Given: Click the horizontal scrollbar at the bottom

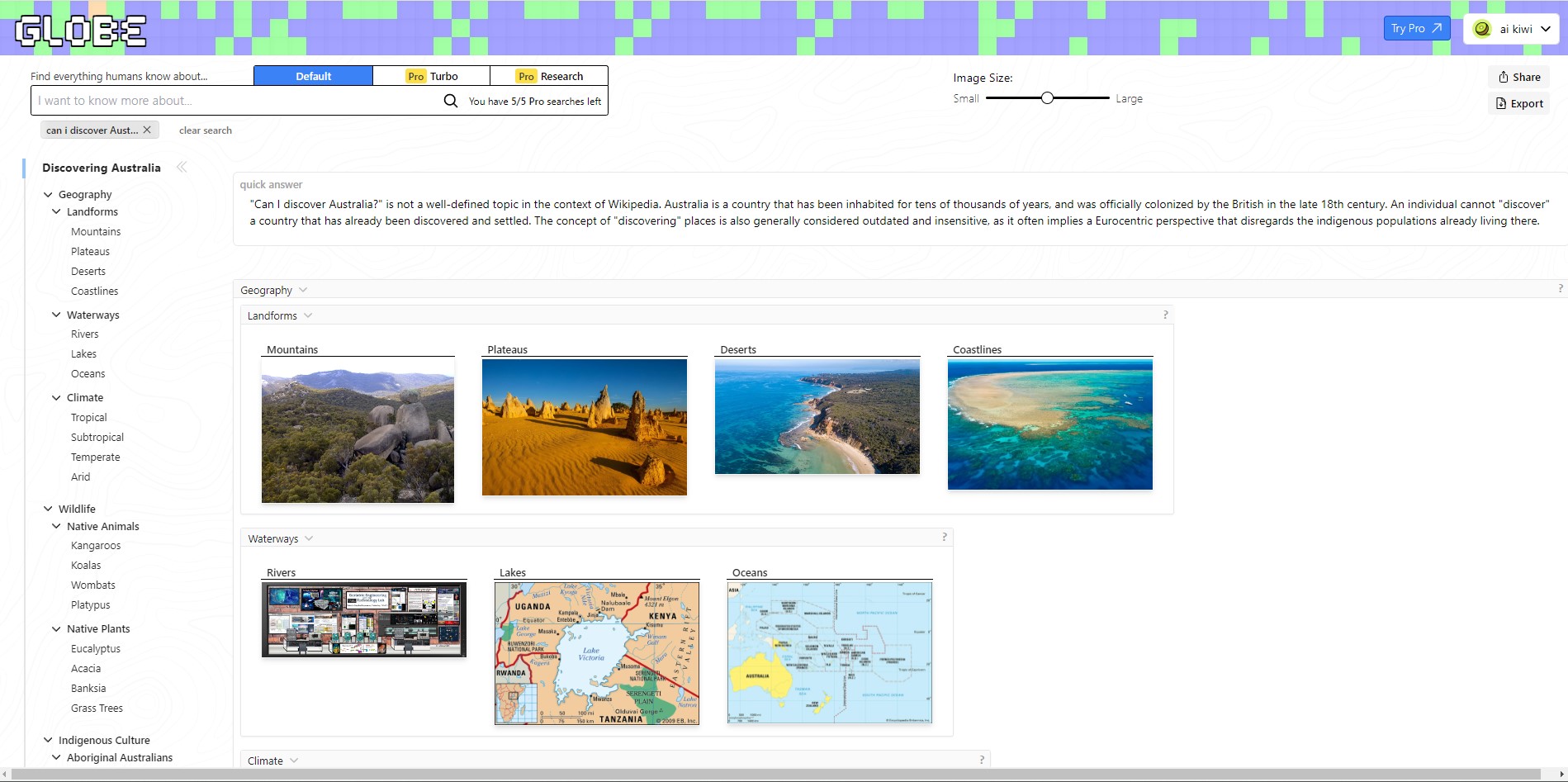Looking at the screenshot, I should coord(776,774).
